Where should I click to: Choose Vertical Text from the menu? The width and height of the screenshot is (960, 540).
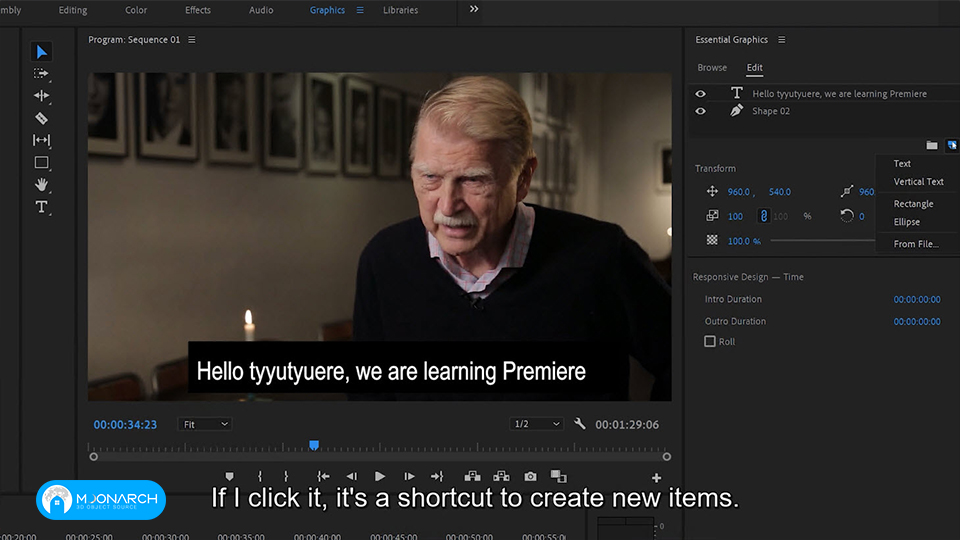918,182
